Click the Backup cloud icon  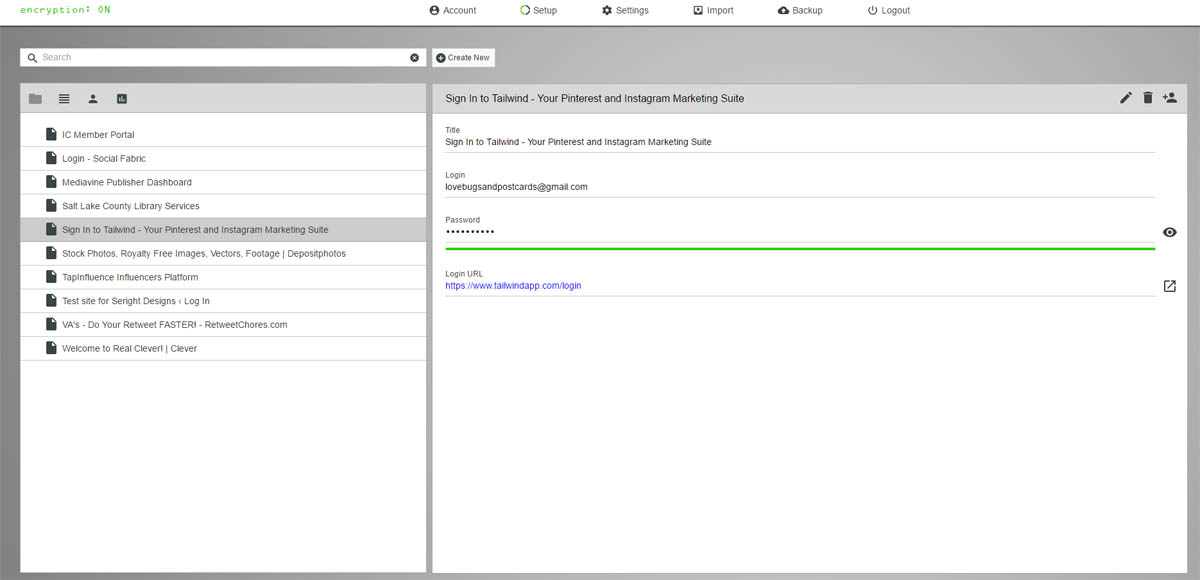(783, 10)
